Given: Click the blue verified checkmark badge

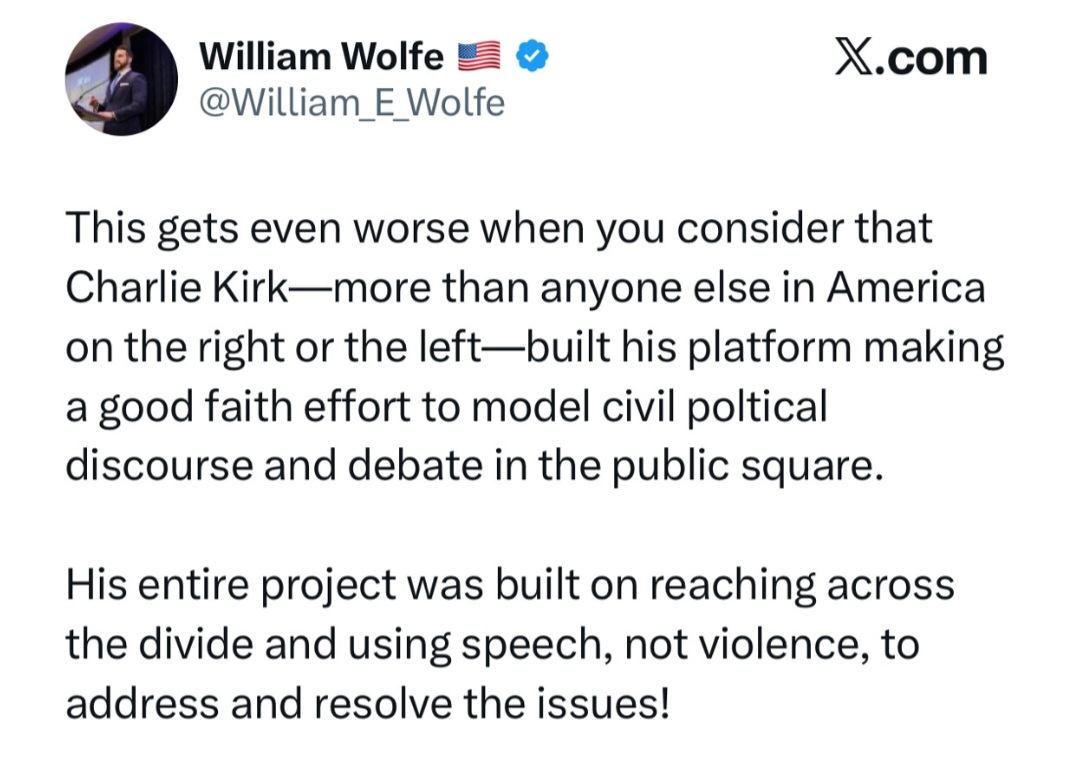Looking at the screenshot, I should tap(532, 56).
